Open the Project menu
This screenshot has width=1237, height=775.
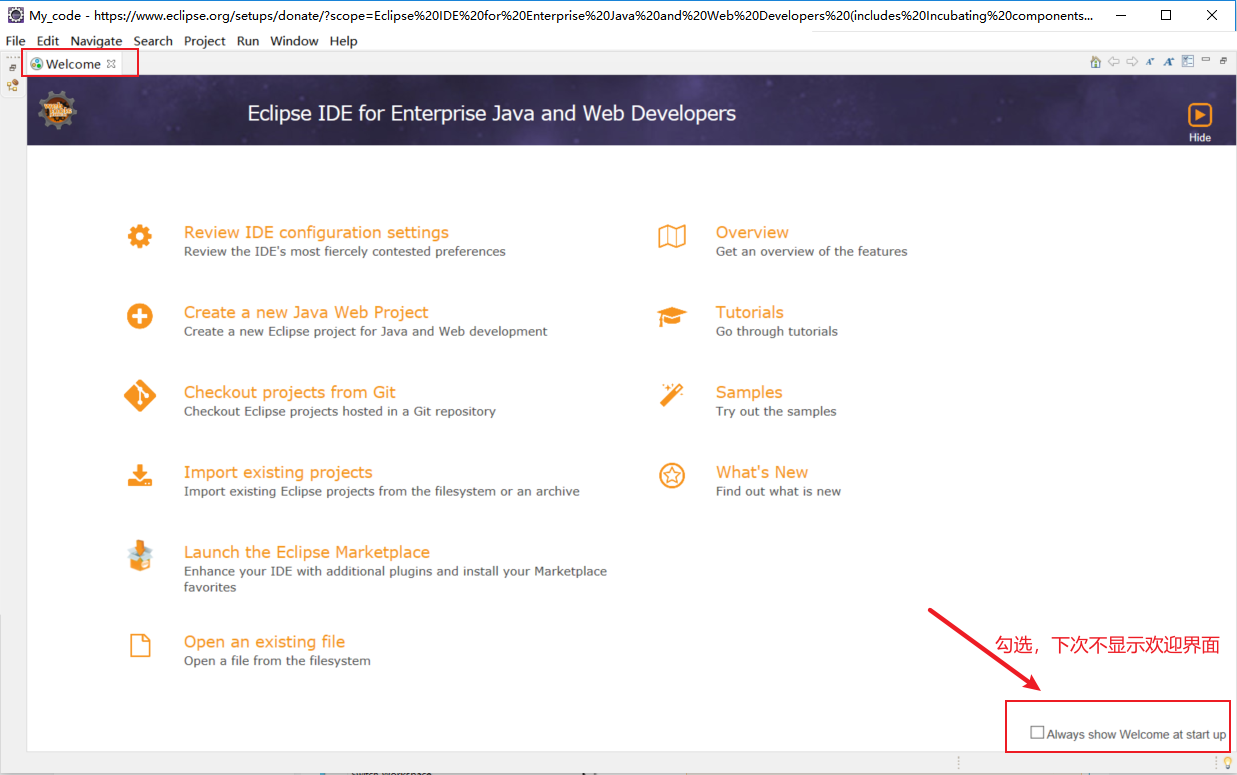pos(205,41)
